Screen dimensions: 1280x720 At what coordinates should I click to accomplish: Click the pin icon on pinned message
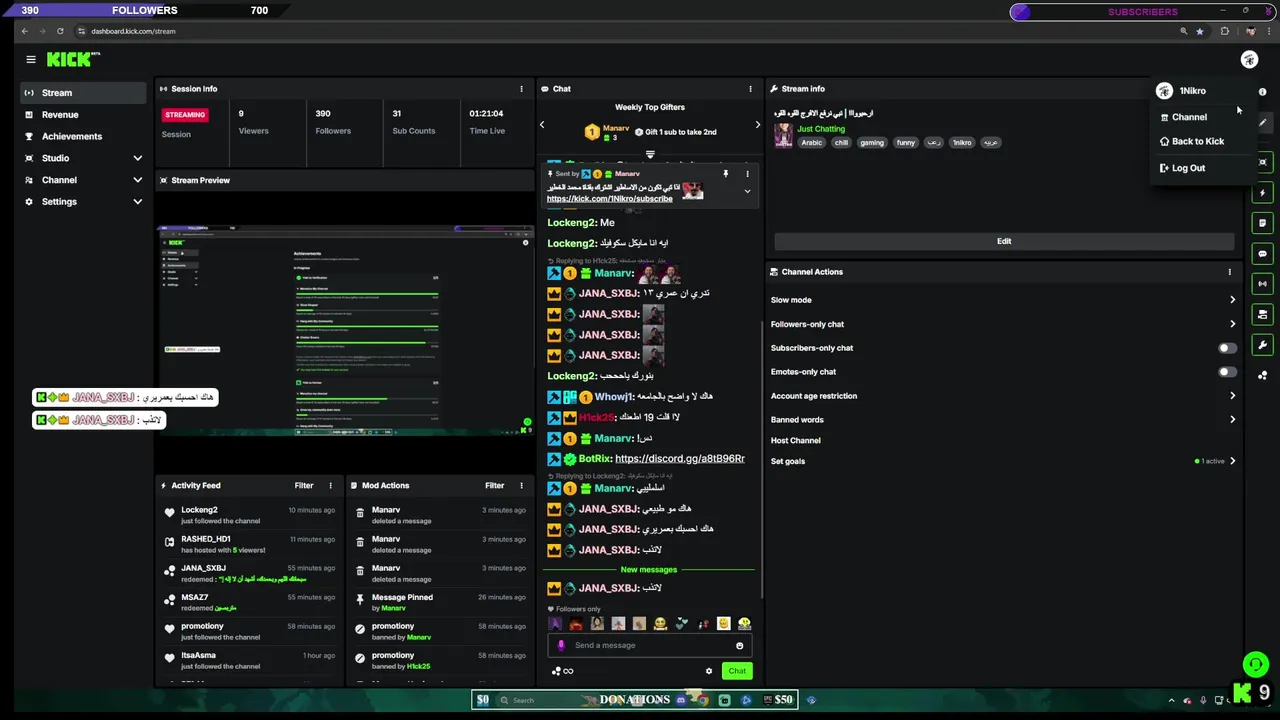(x=726, y=174)
